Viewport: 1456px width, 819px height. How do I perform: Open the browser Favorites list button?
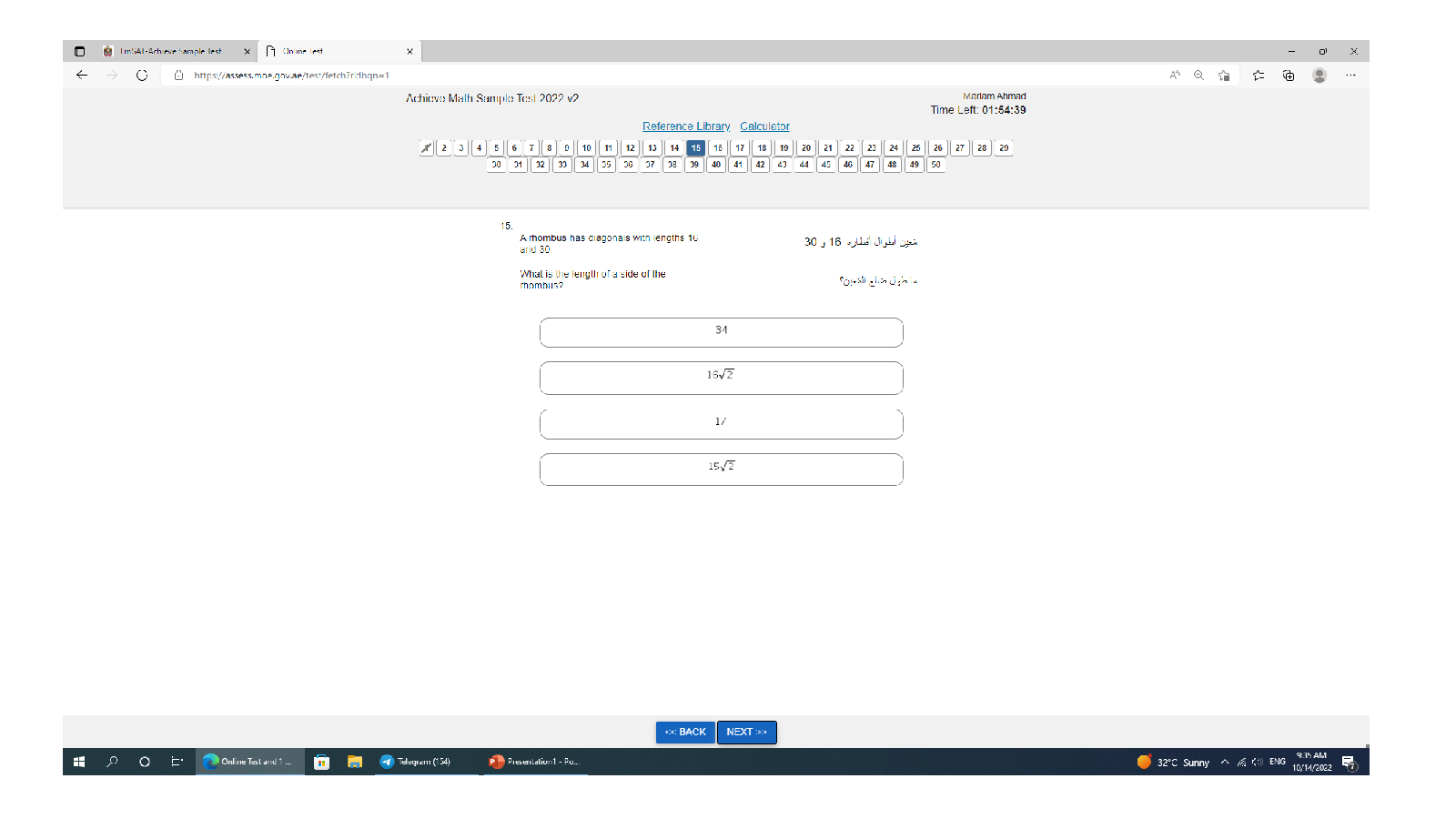tap(1259, 76)
